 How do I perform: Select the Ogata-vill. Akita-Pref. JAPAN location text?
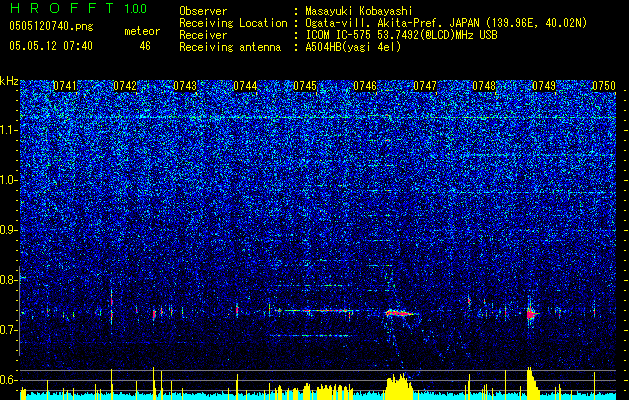(446, 23)
